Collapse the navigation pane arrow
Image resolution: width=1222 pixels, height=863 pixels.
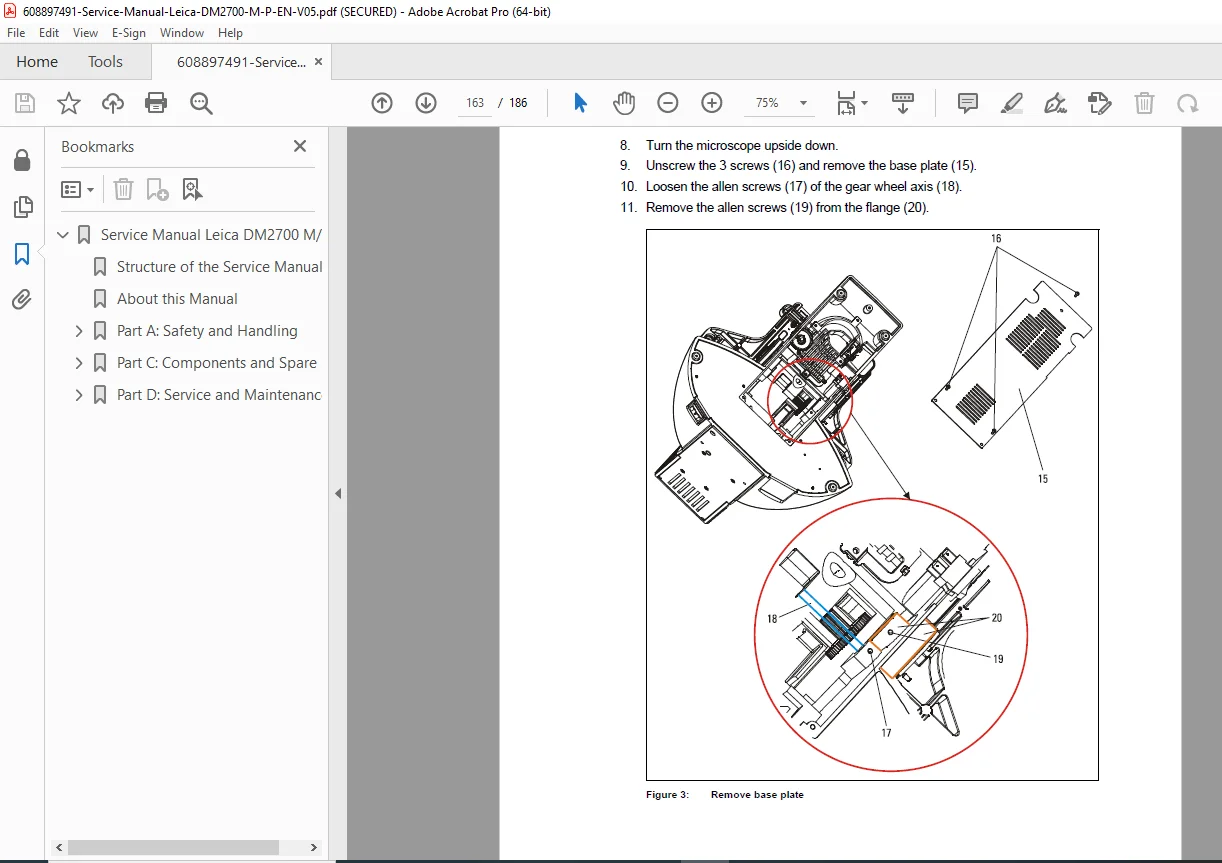tap(338, 494)
